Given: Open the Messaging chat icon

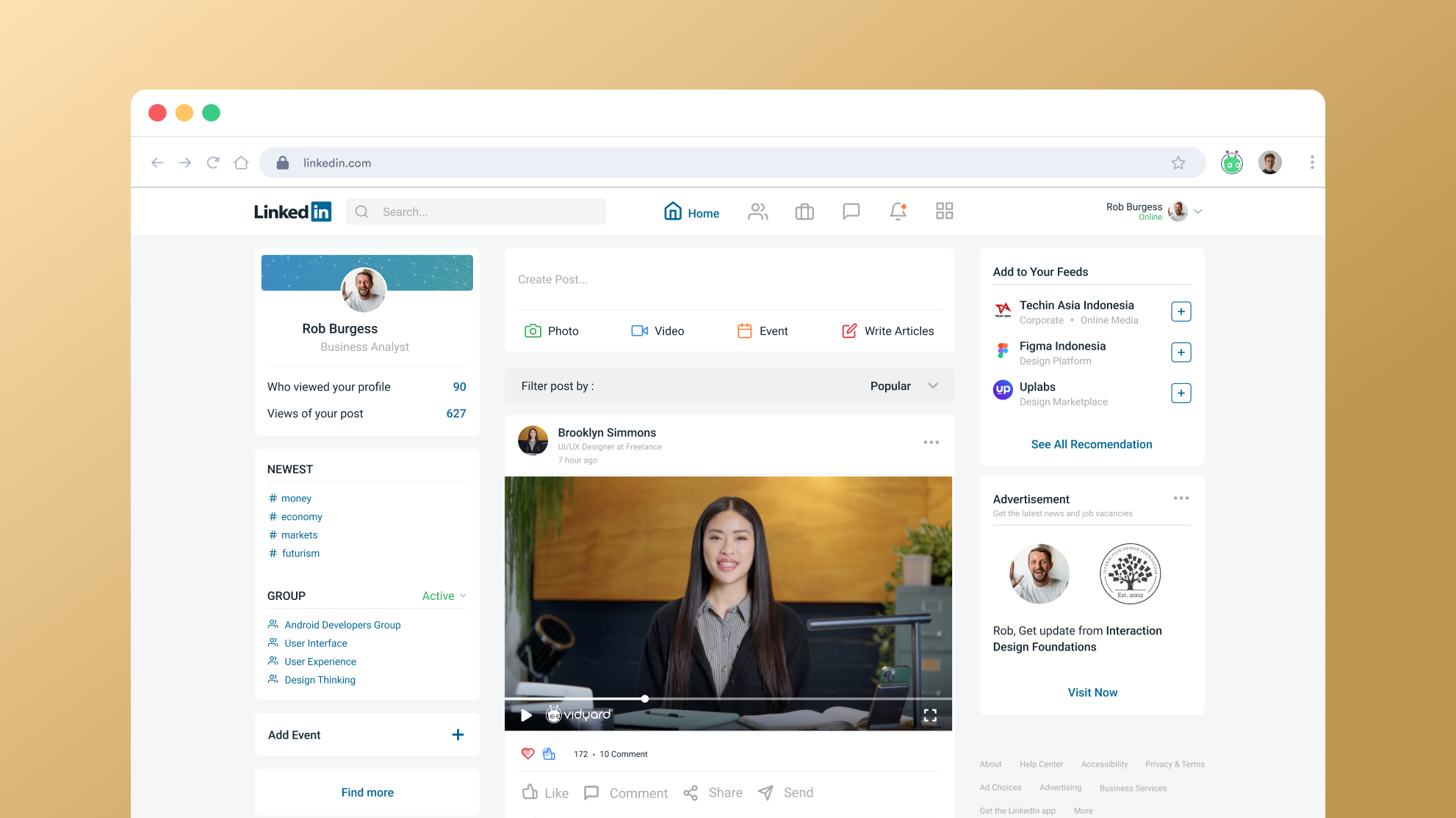Looking at the screenshot, I should tap(851, 211).
